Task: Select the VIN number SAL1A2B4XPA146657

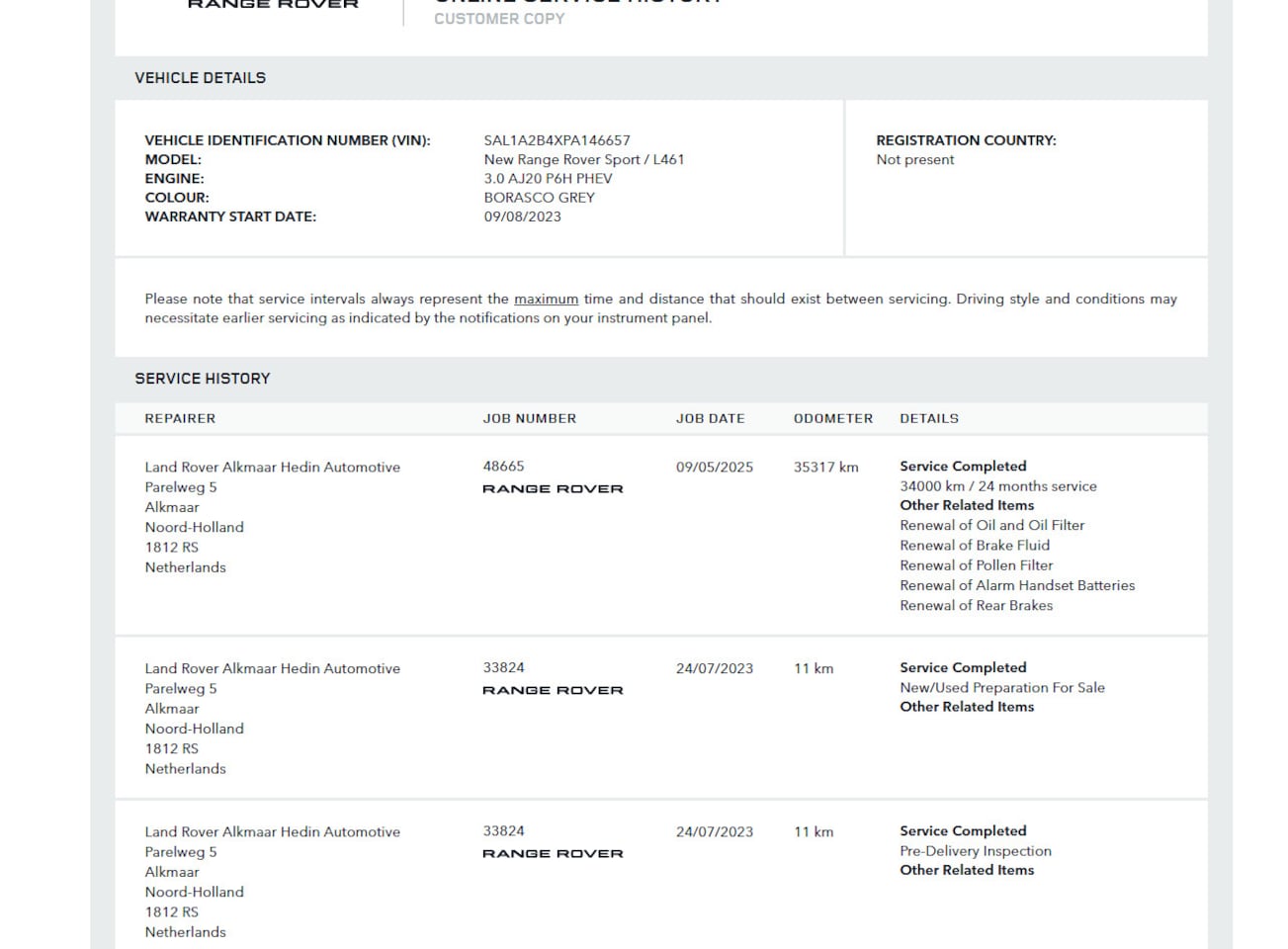Action: point(557,140)
